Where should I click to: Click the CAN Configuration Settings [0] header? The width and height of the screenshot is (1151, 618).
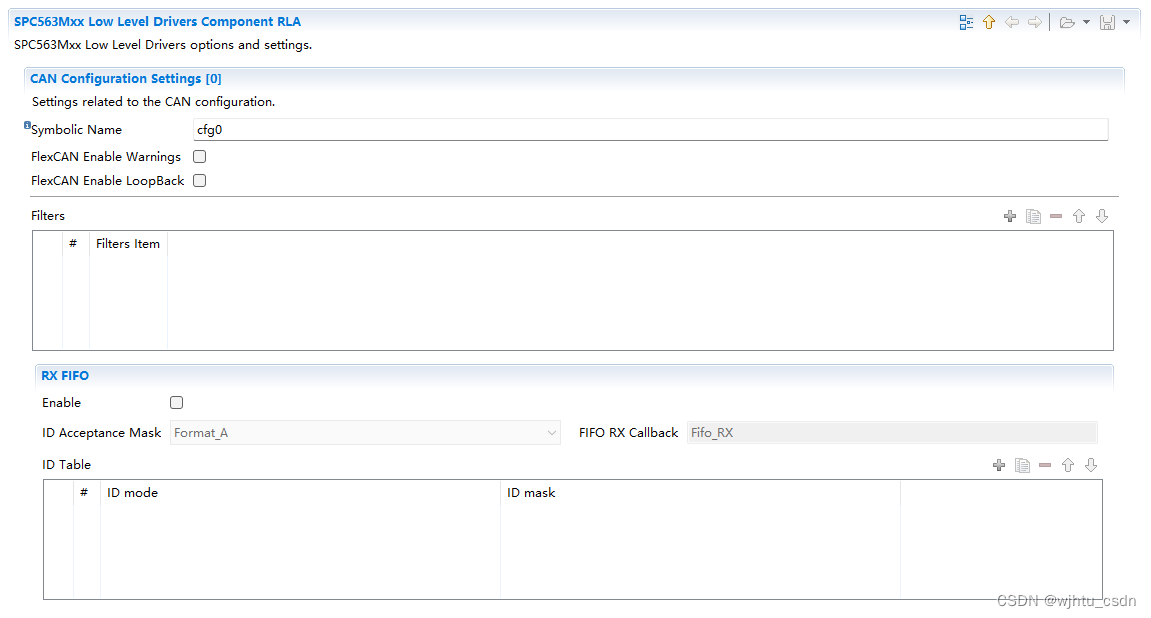pos(126,79)
